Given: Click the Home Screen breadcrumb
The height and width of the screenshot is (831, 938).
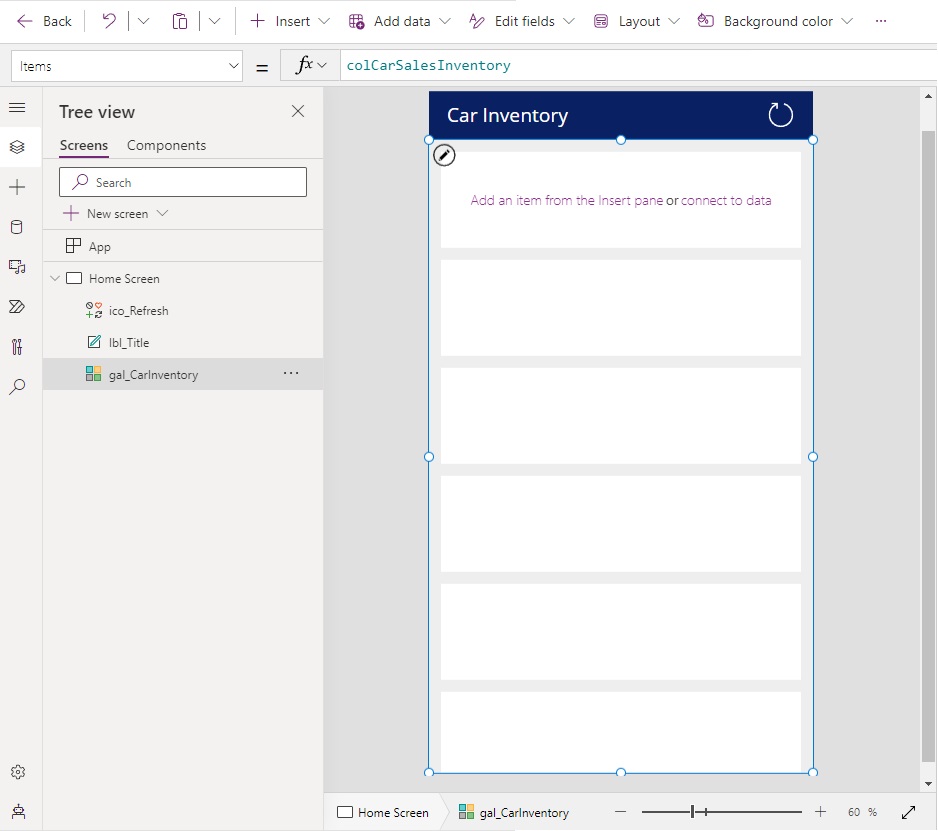Looking at the screenshot, I should (383, 812).
